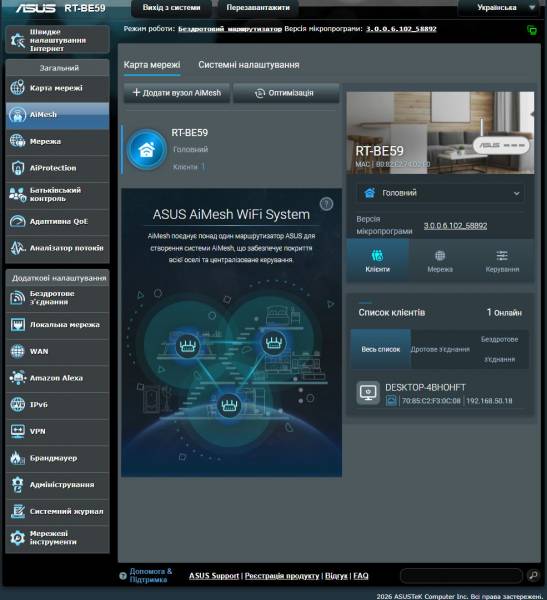
Task: Open the Системний журнал icon
Action: point(18,511)
